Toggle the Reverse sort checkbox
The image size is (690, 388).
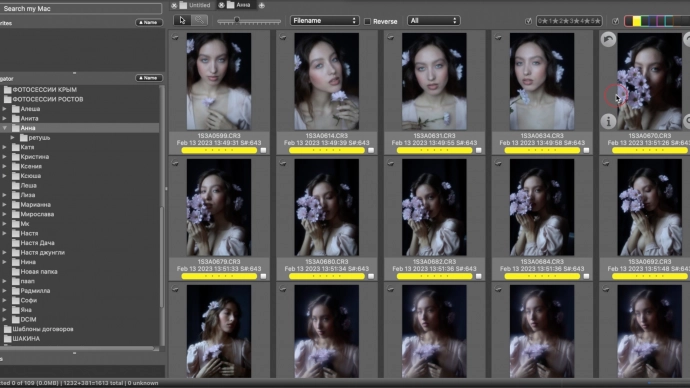367,21
